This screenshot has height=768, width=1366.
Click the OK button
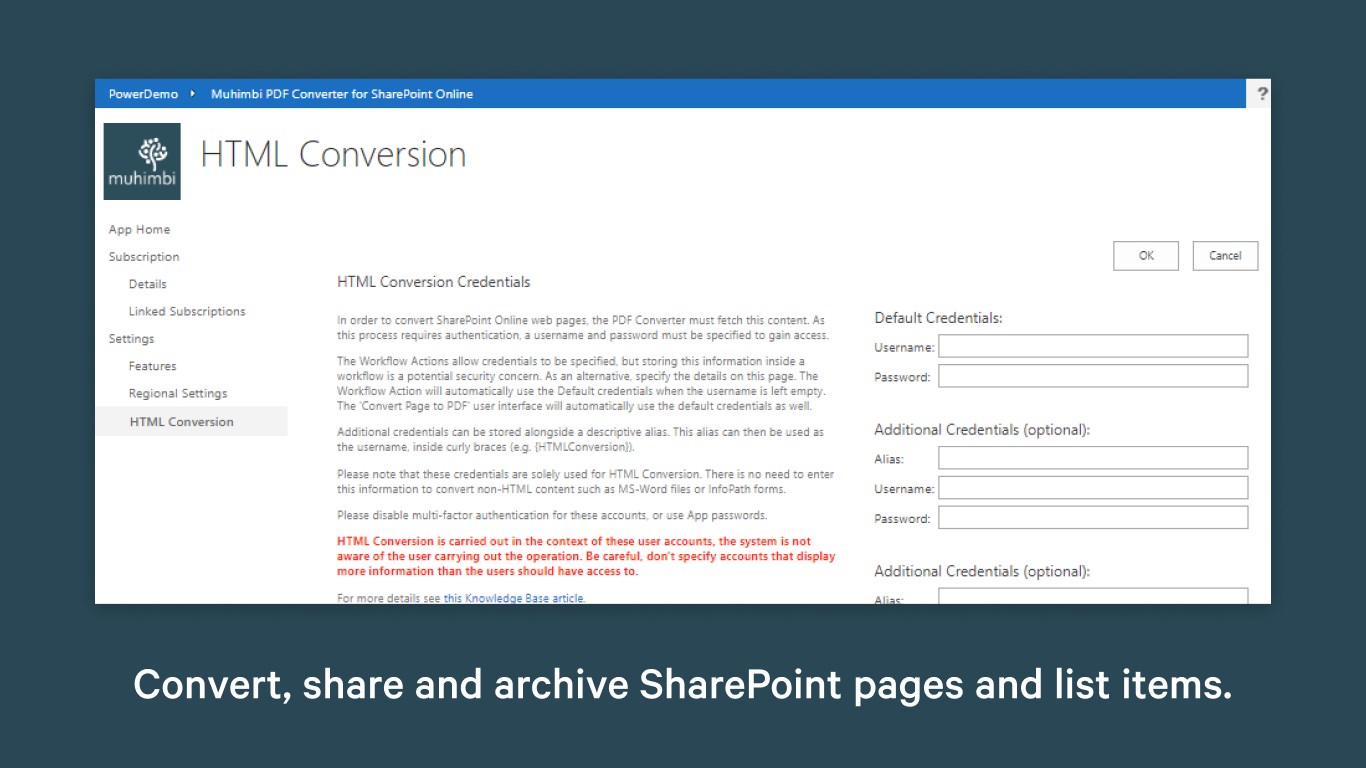[x=1146, y=256]
